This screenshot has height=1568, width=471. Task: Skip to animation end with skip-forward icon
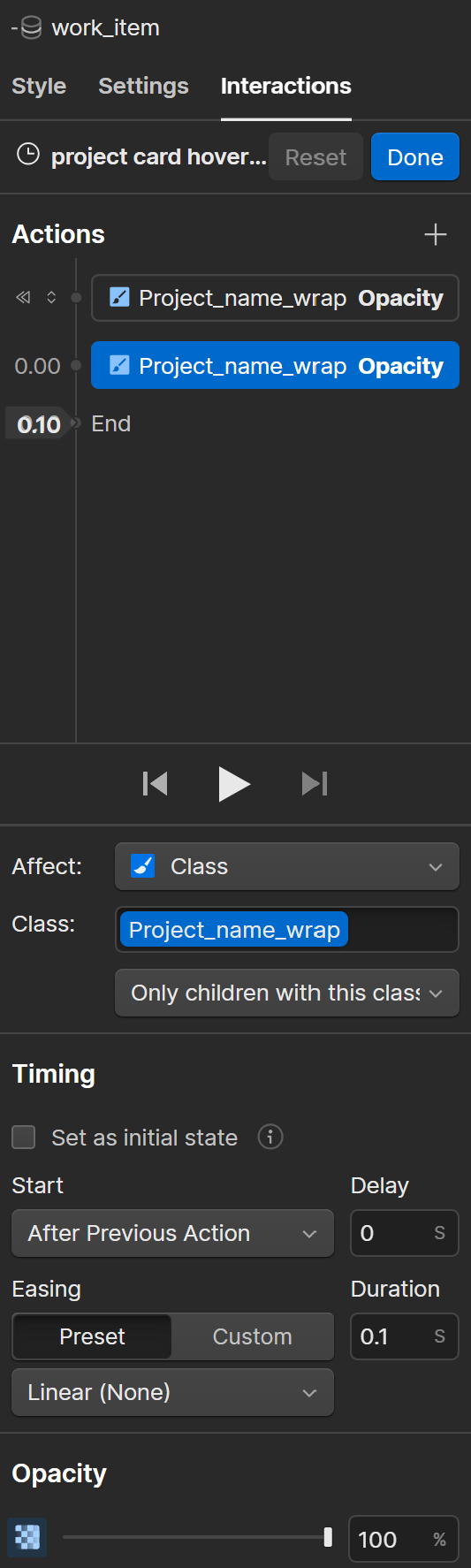pos(315,784)
